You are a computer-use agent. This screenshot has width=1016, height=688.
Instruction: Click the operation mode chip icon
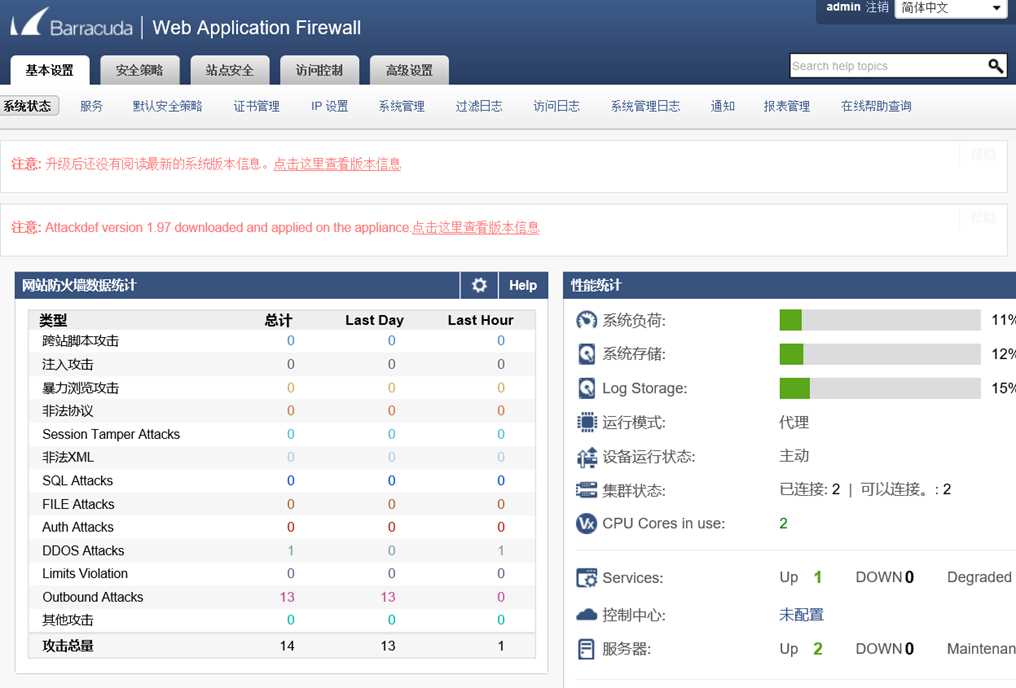pos(586,422)
